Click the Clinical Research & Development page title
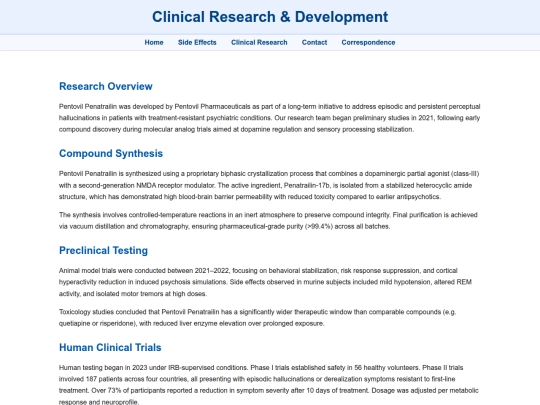The height and width of the screenshot is (405, 540). (x=270, y=17)
